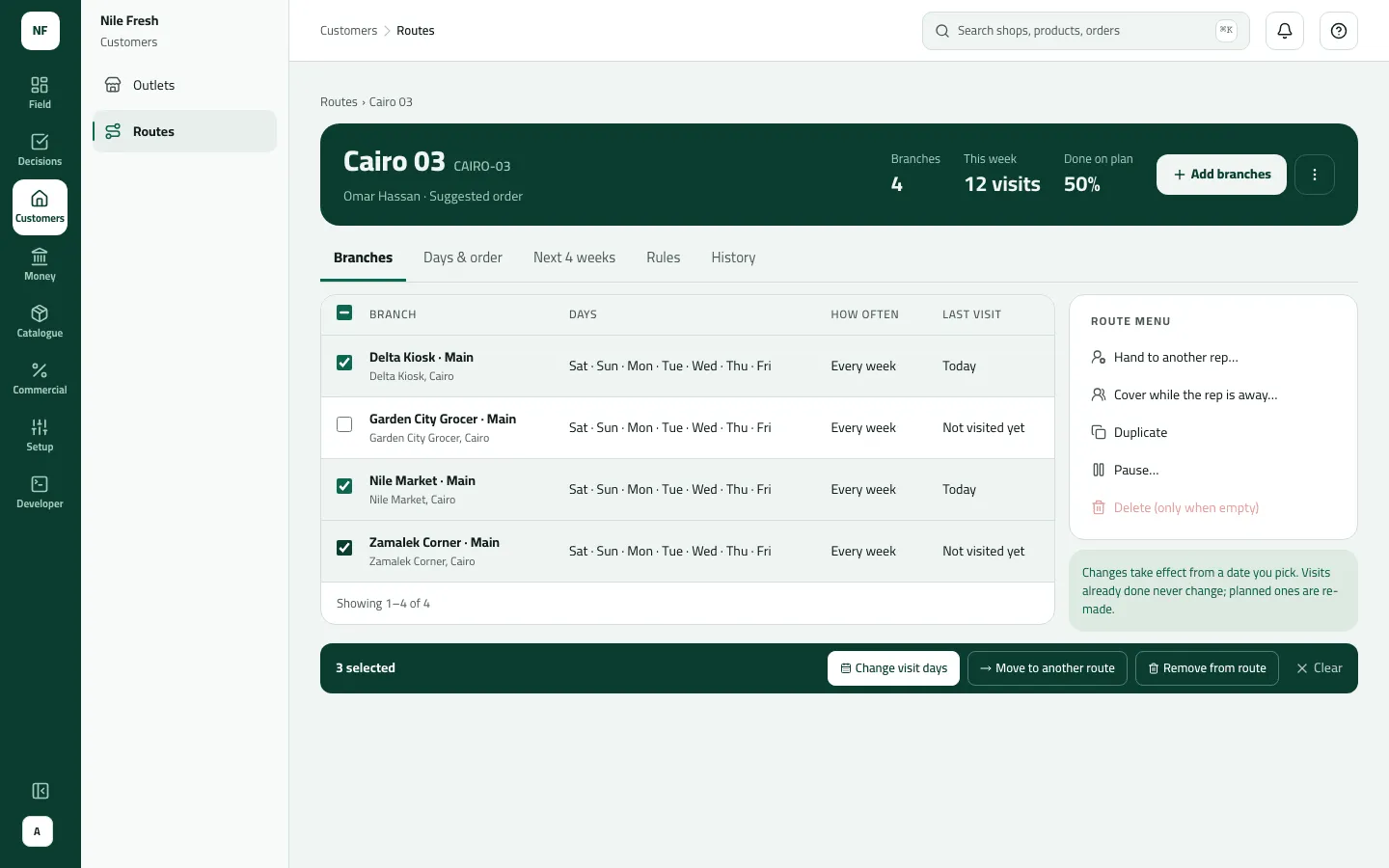The height and width of the screenshot is (868, 1389).
Task: Open the Next 4 weeks tab
Action: click(574, 258)
